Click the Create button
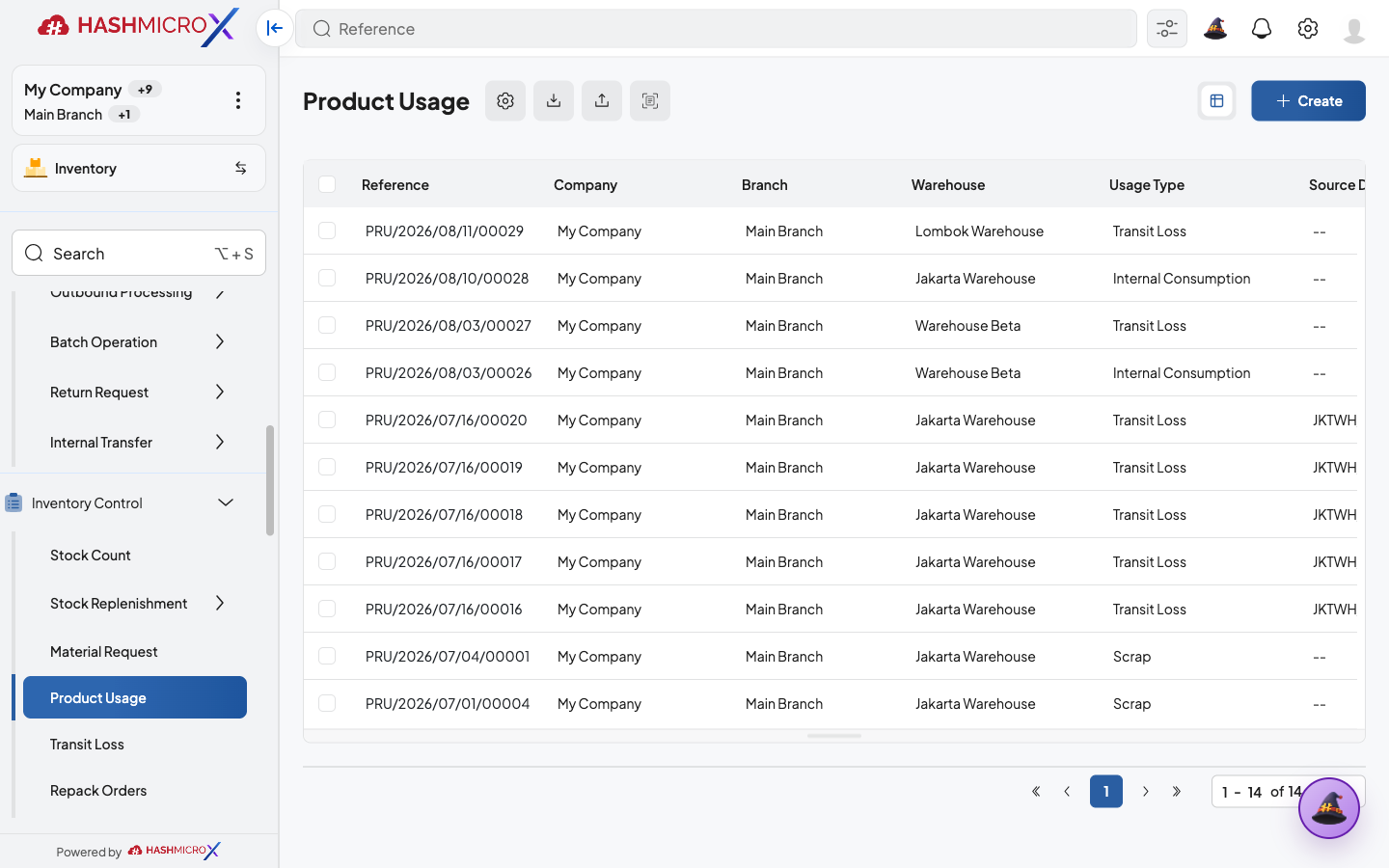 (x=1308, y=100)
